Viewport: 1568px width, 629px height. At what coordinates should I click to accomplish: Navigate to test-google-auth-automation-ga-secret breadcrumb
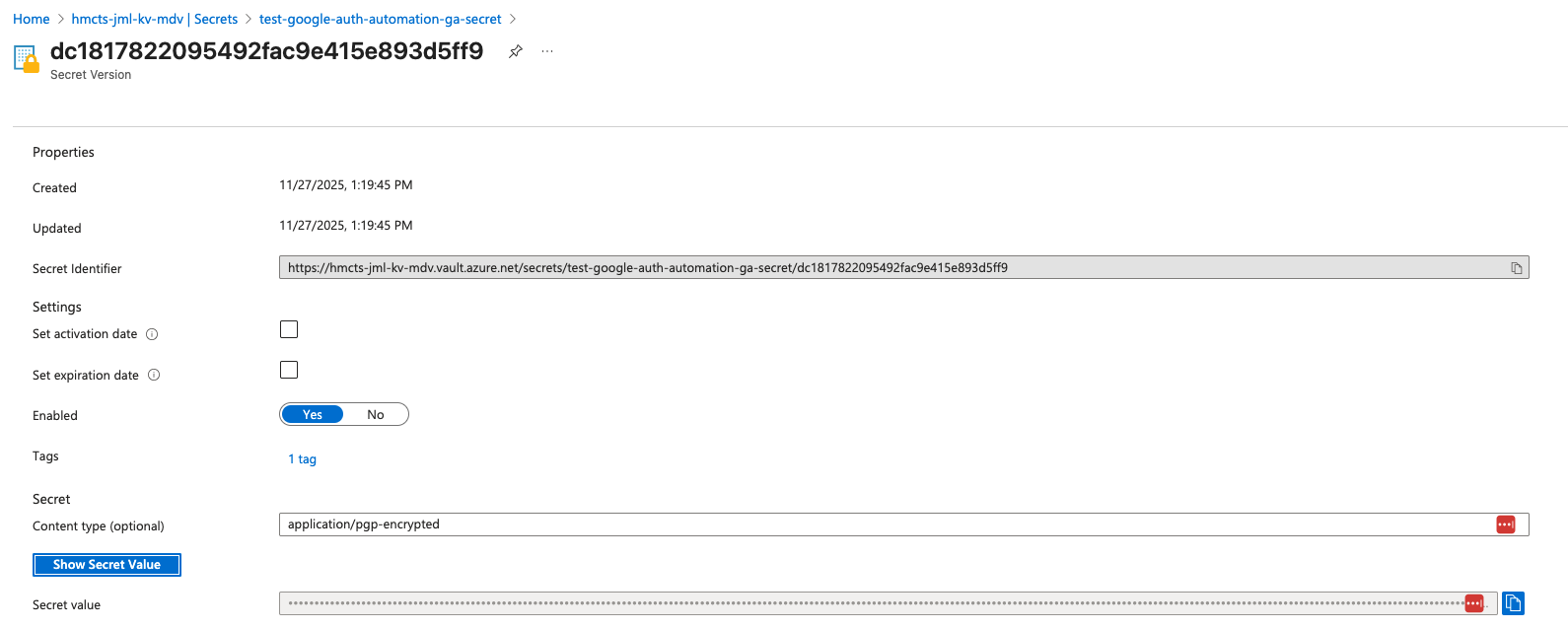380,19
